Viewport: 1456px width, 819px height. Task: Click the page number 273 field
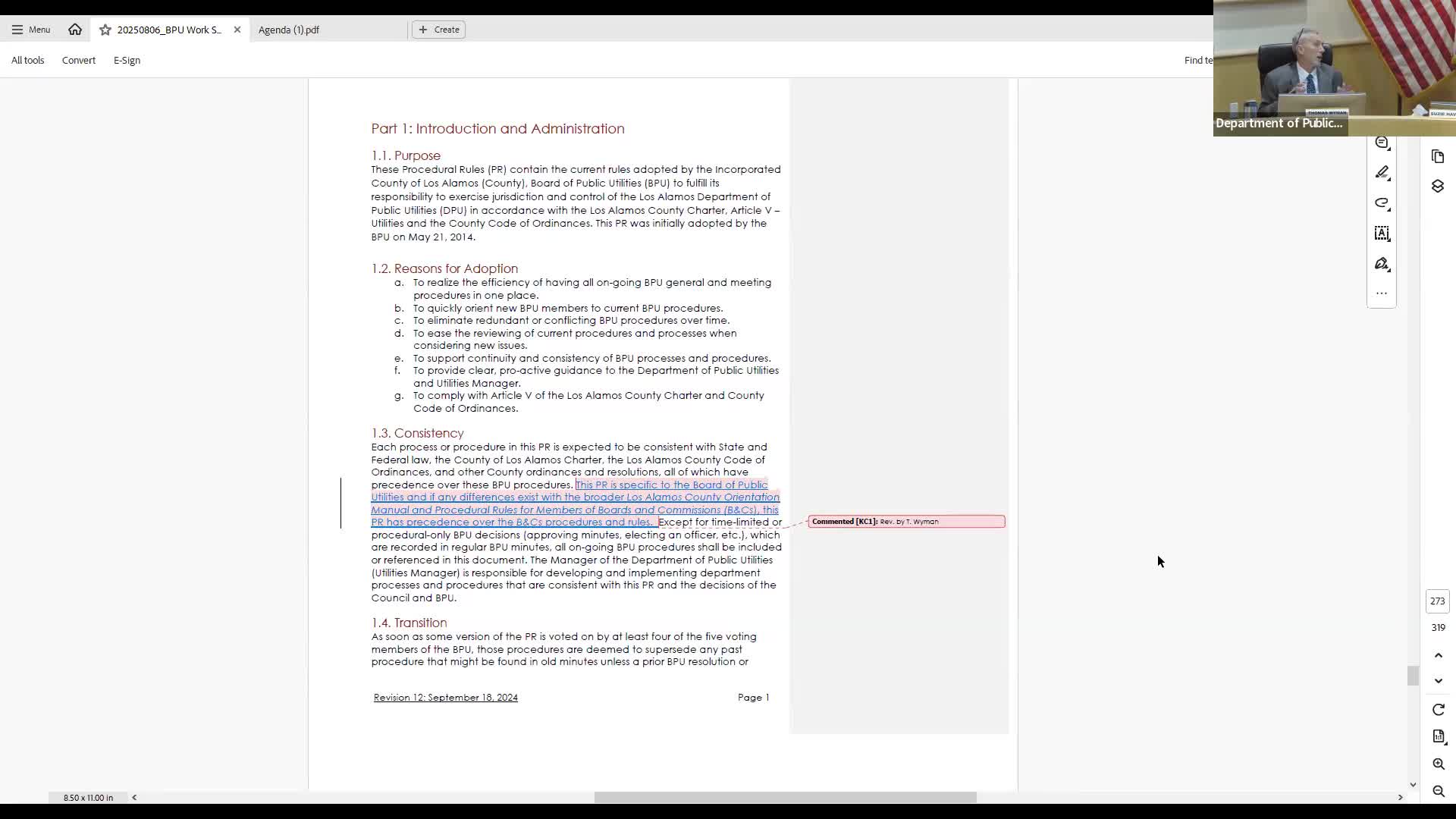[x=1437, y=601]
